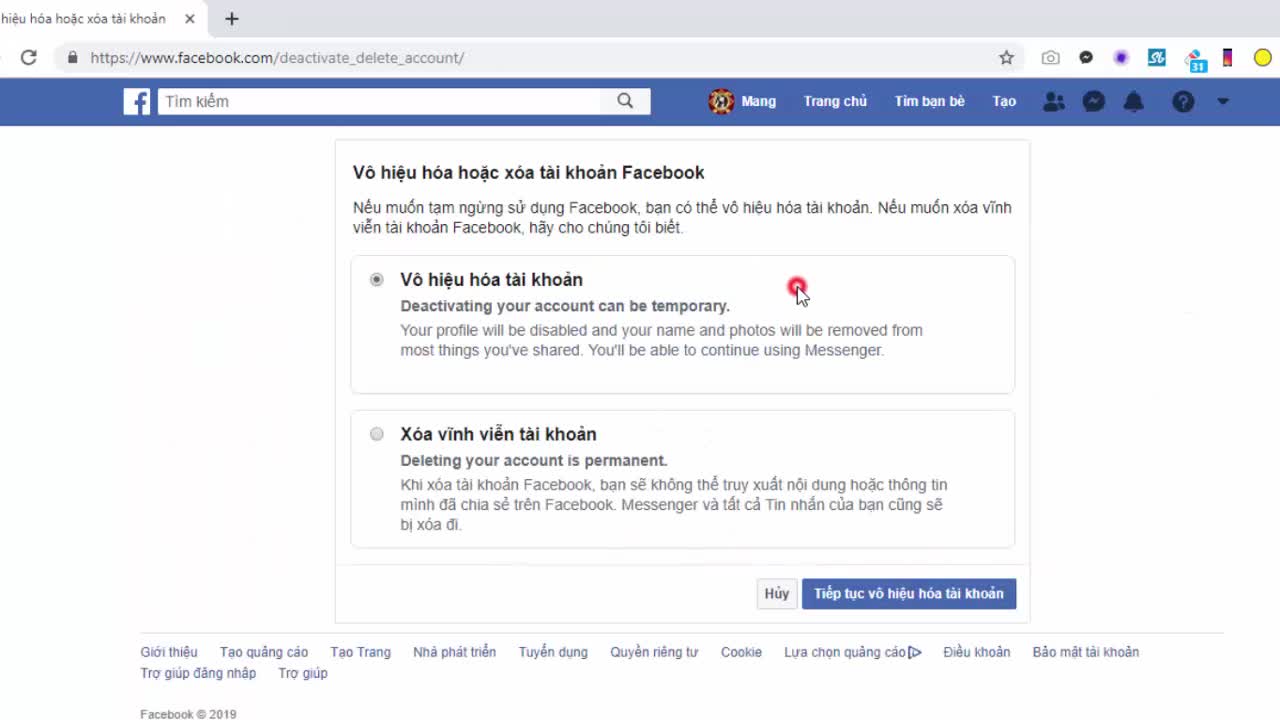Click the Facebook logo icon
This screenshot has height=720, width=1280.
pyautogui.click(x=137, y=101)
